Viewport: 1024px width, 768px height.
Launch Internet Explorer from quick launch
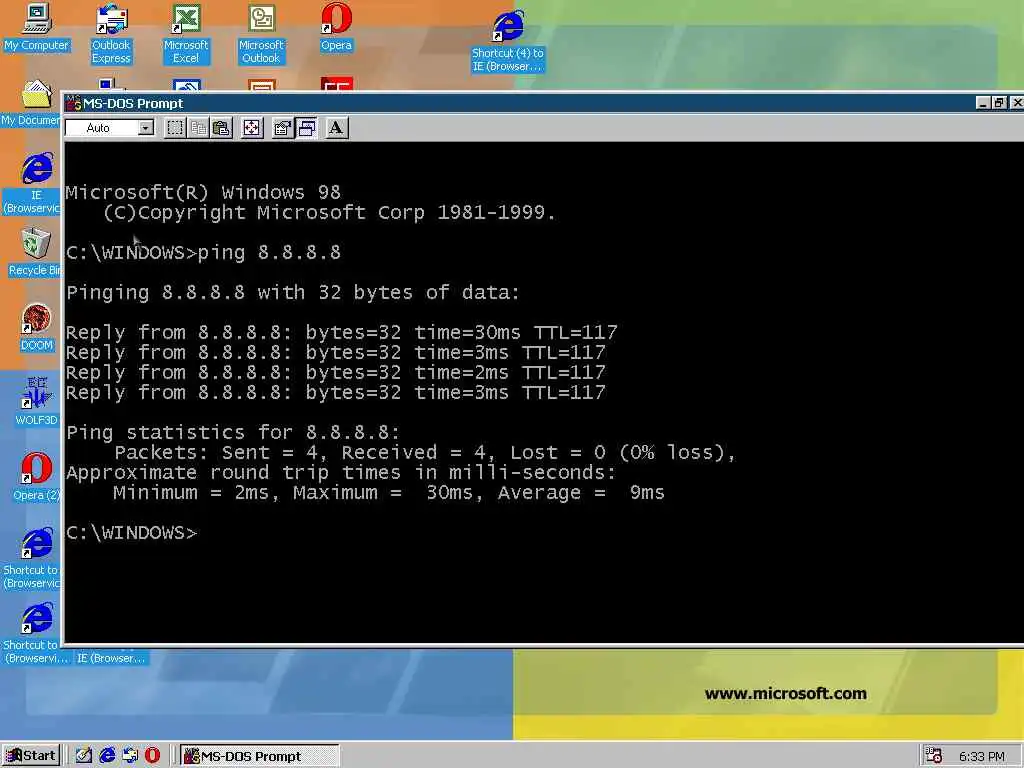point(107,756)
